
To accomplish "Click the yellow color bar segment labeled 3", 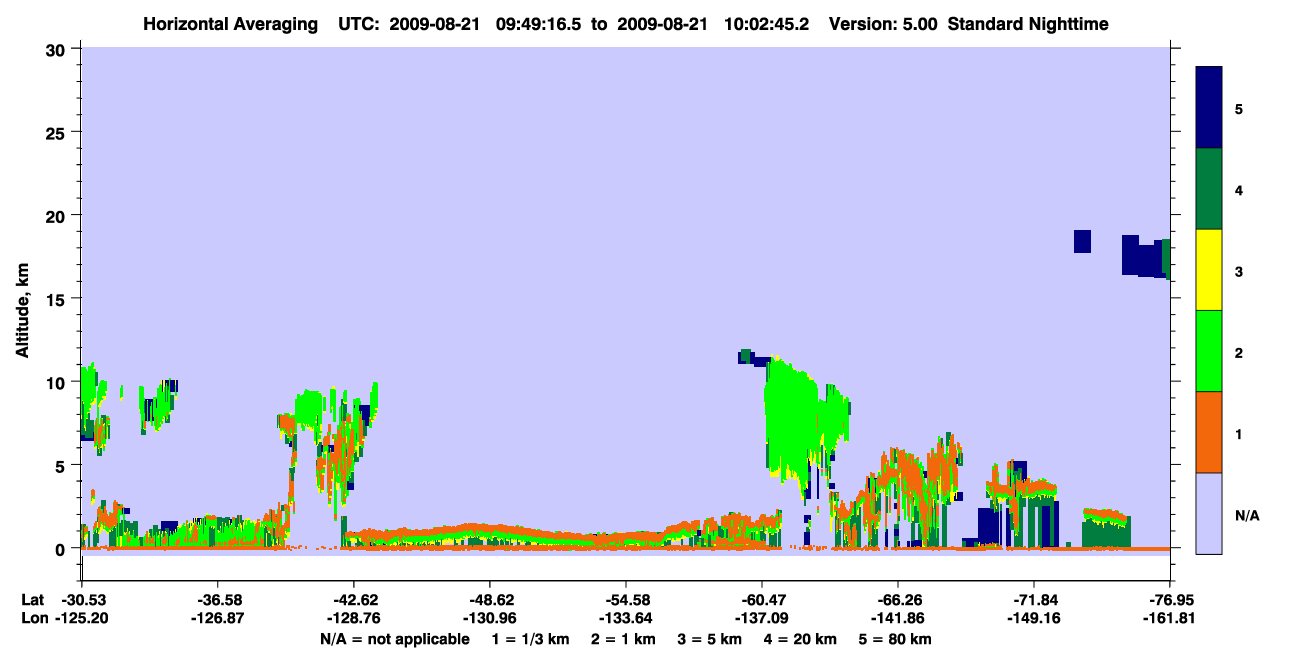I will (x=1209, y=270).
